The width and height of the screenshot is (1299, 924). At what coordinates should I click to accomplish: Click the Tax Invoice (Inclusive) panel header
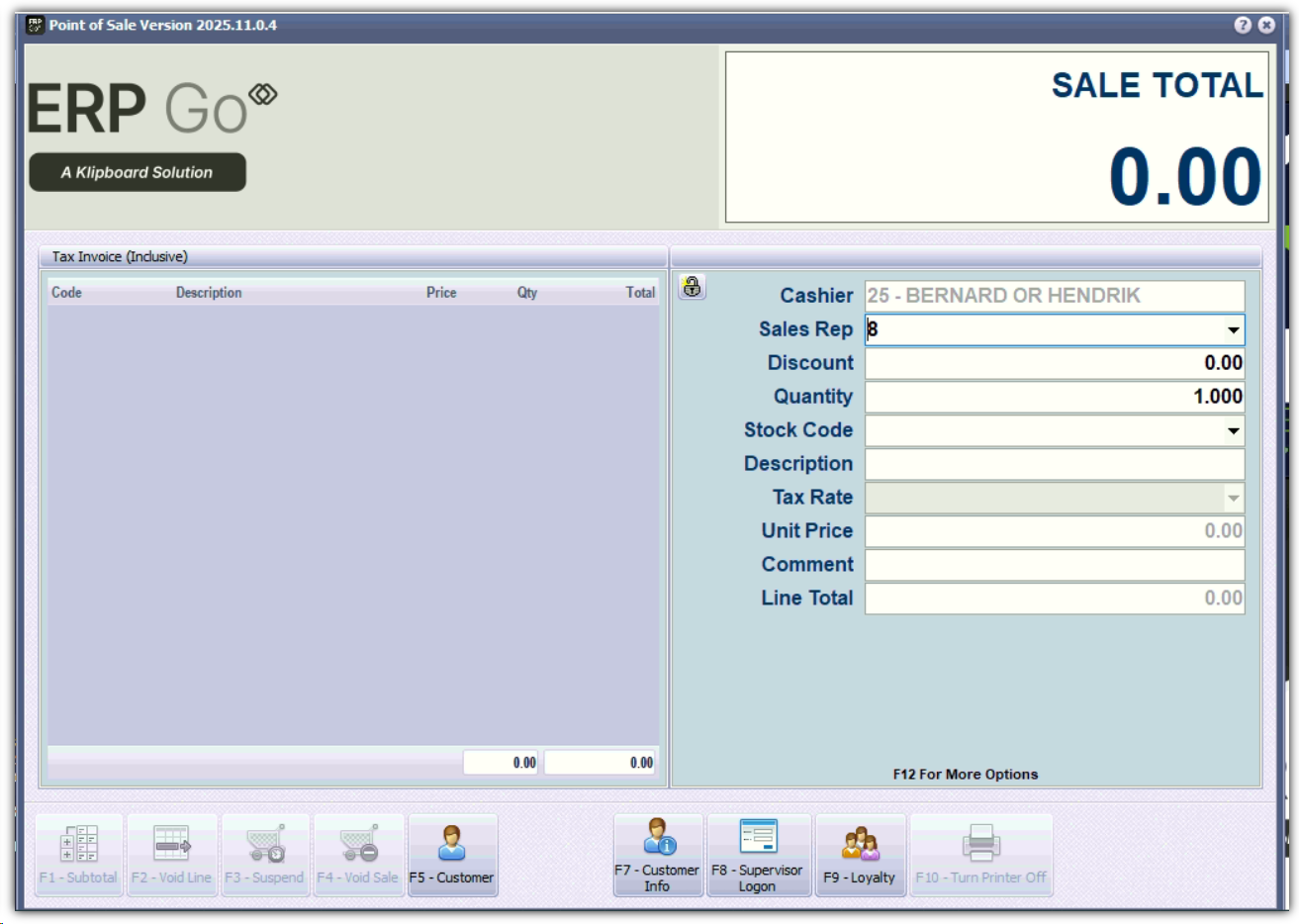click(120, 257)
